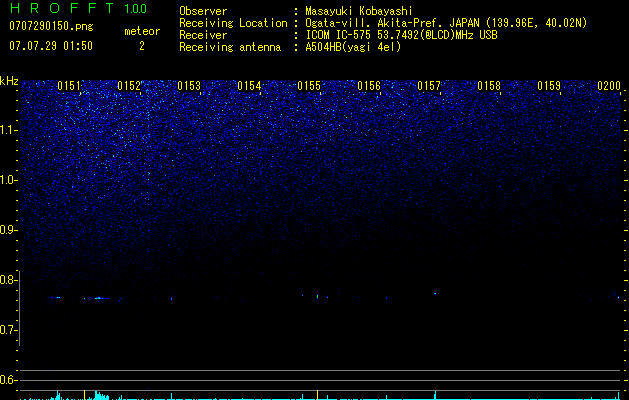Select the filename 0707290150.png
The width and height of the screenshot is (629, 400).
(x=51, y=26)
